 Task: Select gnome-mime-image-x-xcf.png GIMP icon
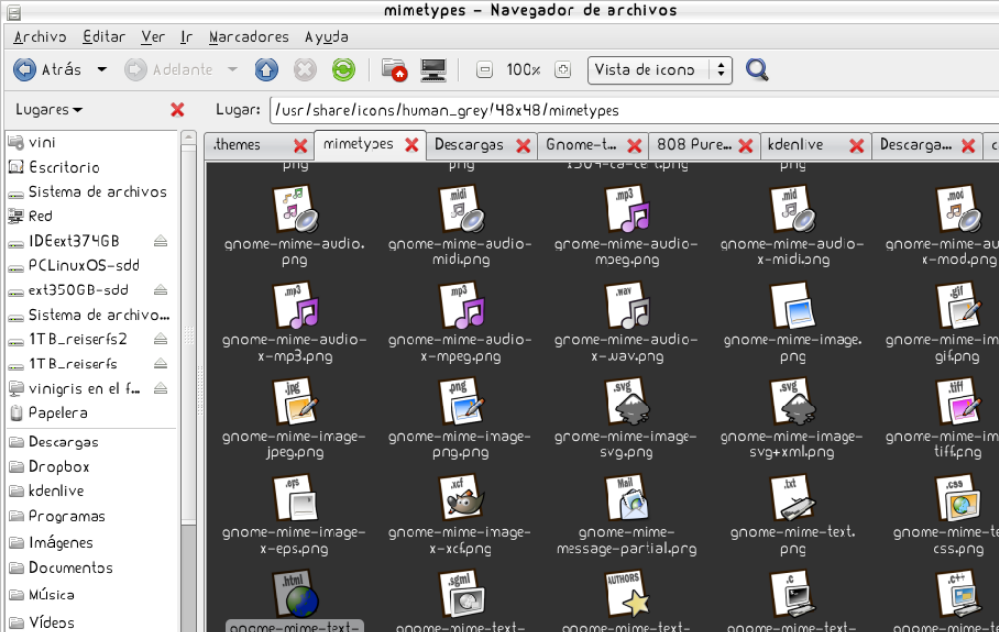pyautogui.click(x=461, y=498)
